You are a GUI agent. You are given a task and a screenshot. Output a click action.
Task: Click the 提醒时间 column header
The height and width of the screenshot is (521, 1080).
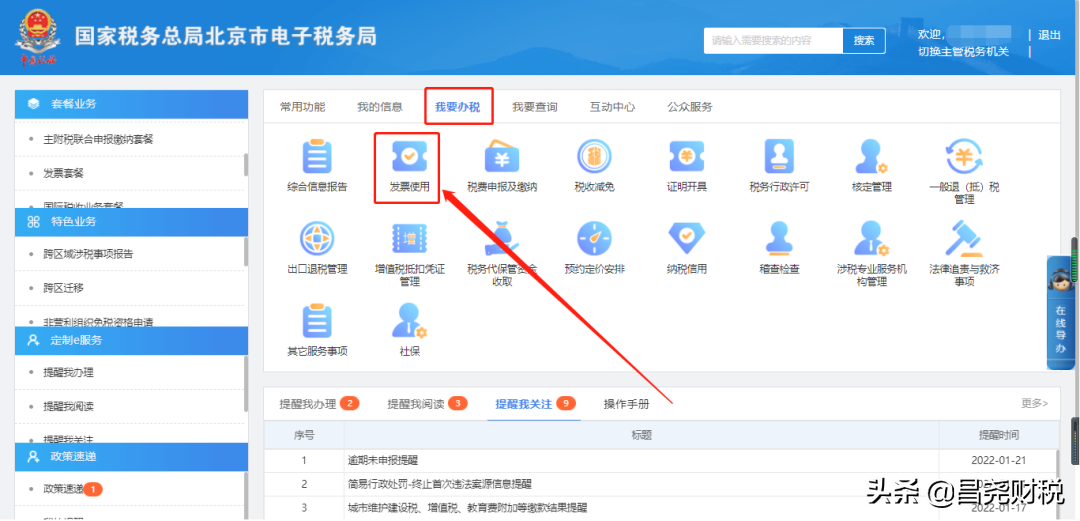(999, 436)
